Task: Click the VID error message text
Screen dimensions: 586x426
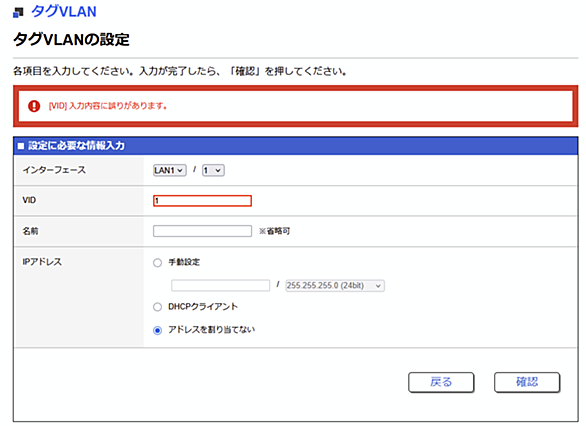Action: pyautogui.click(x=108, y=106)
